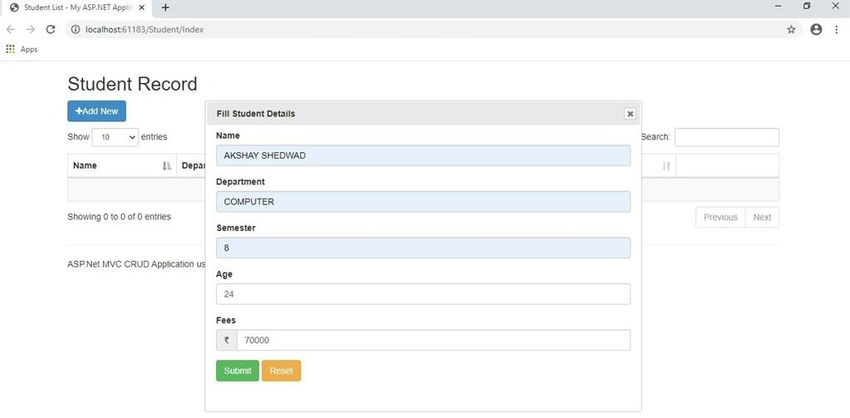Click the site information icon in address bar
The height and width of the screenshot is (418, 850).
[x=75, y=30]
